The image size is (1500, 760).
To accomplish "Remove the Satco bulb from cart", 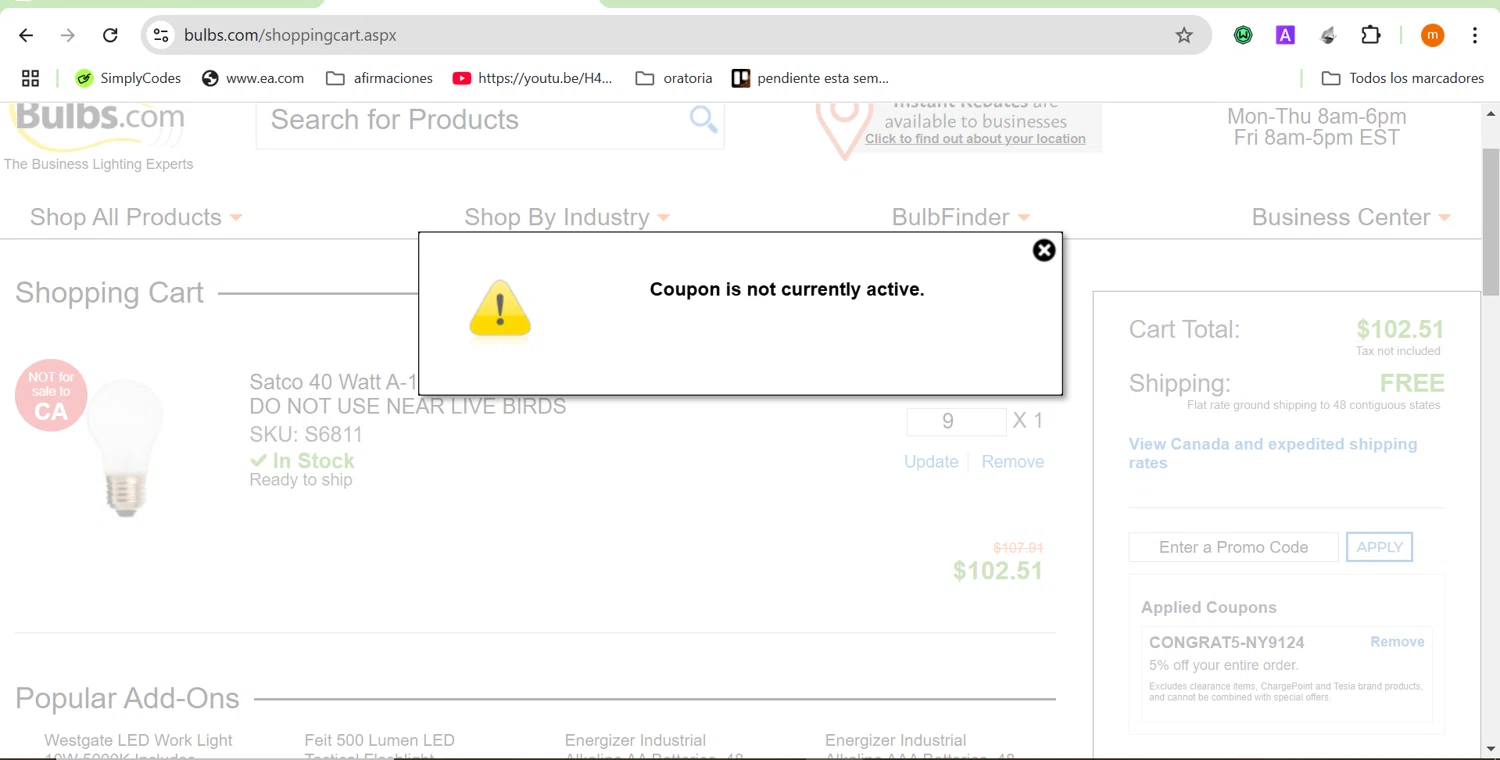I will coord(1013,462).
